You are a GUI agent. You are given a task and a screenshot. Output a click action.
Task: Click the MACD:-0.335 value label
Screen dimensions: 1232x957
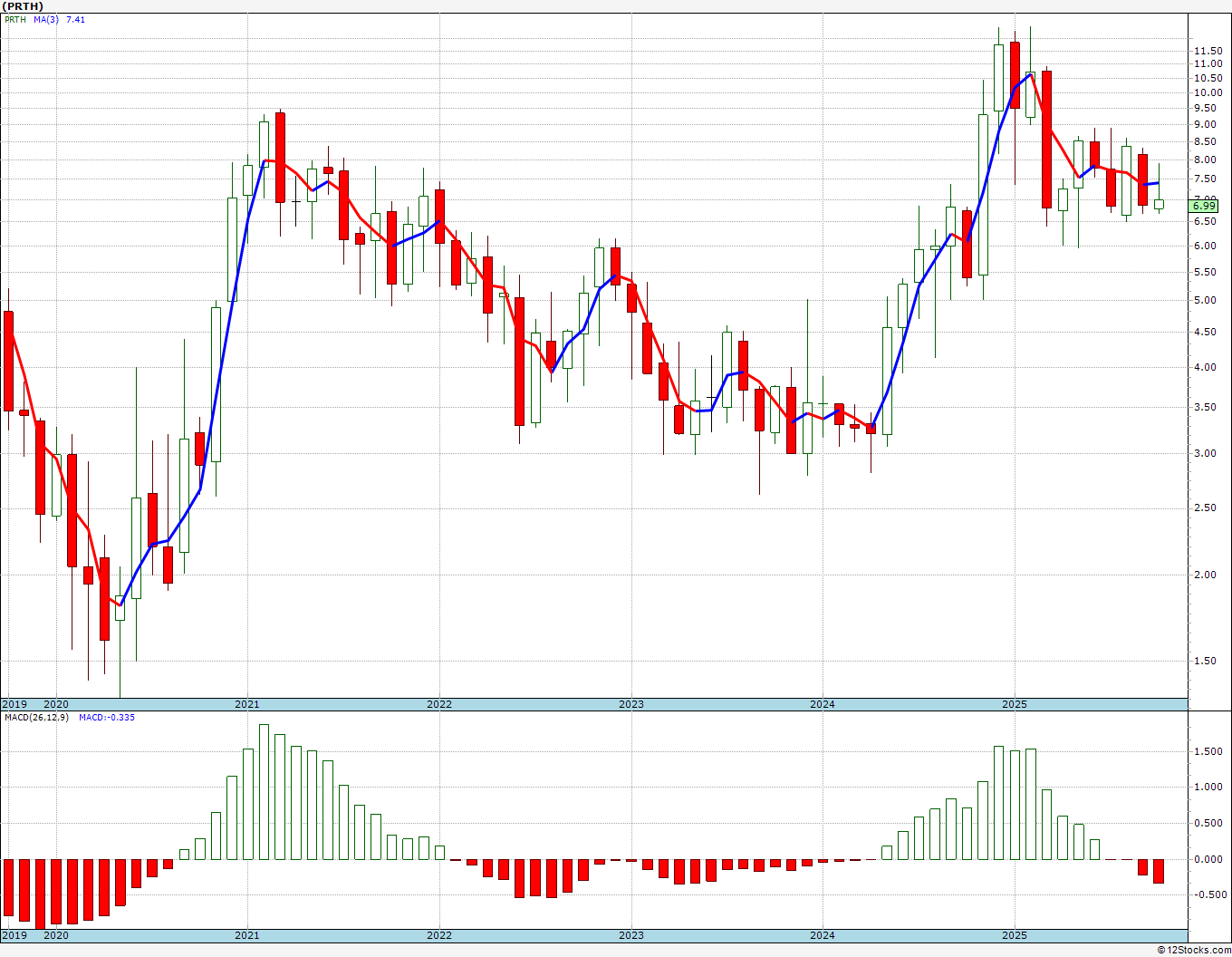click(107, 718)
